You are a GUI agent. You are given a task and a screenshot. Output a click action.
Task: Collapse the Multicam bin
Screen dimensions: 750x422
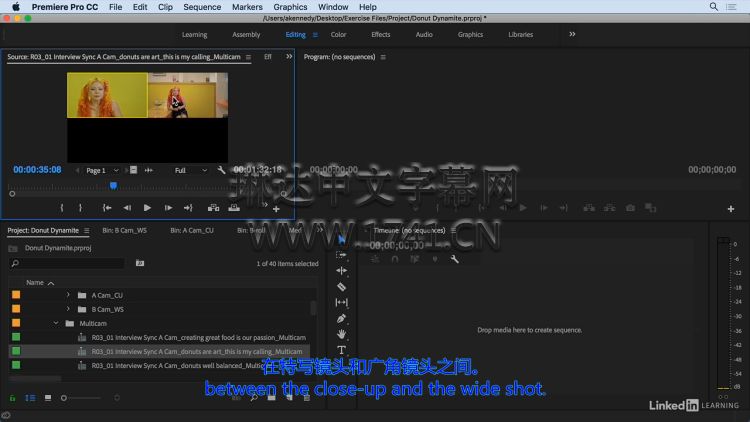(55, 323)
